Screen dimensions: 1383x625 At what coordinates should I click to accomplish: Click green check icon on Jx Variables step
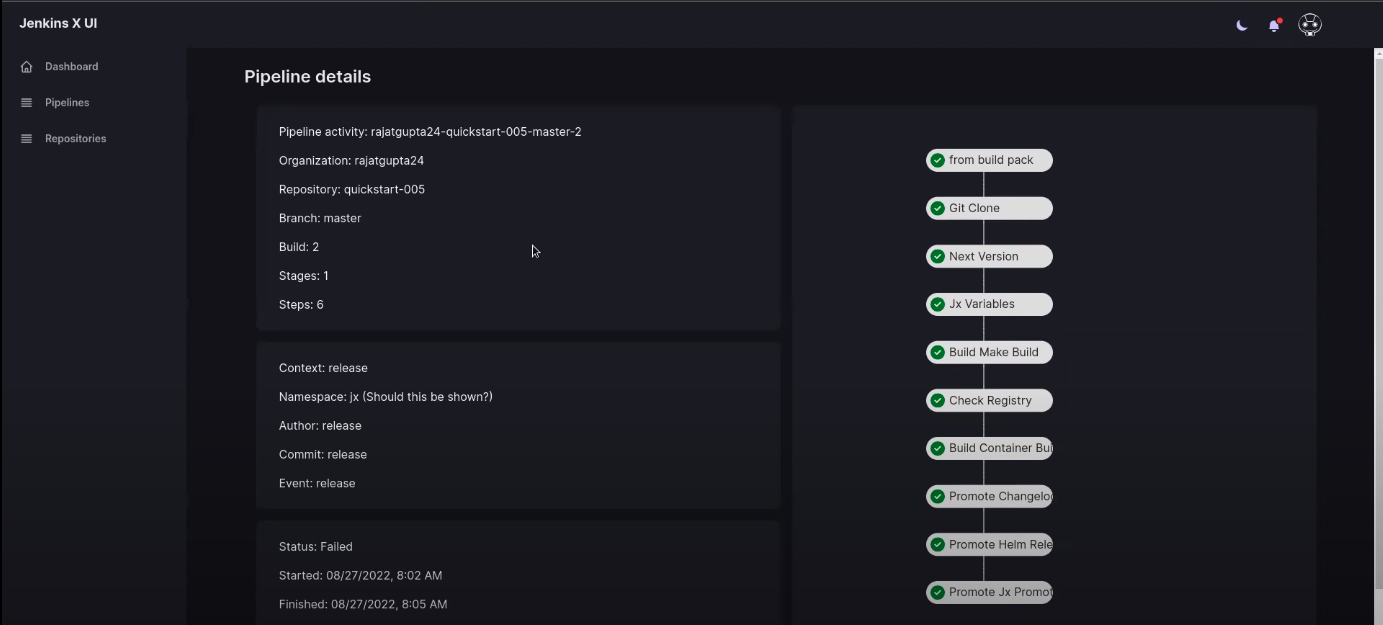coord(937,305)
